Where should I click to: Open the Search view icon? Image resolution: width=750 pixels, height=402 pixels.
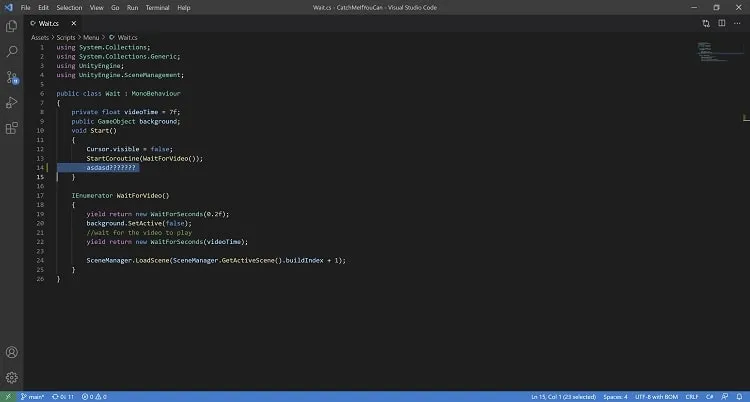11,51
